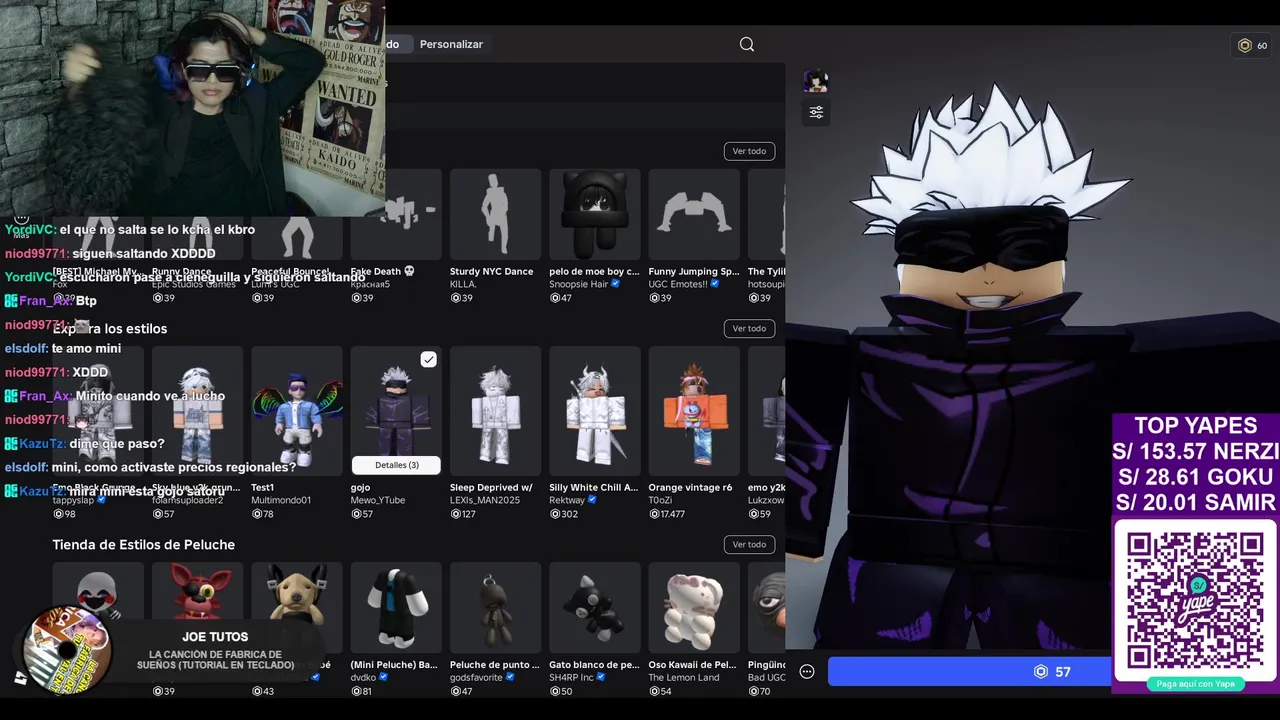Click creator name The Lemon Land
The image size is (1280, 720).
(x=684, y=677)
